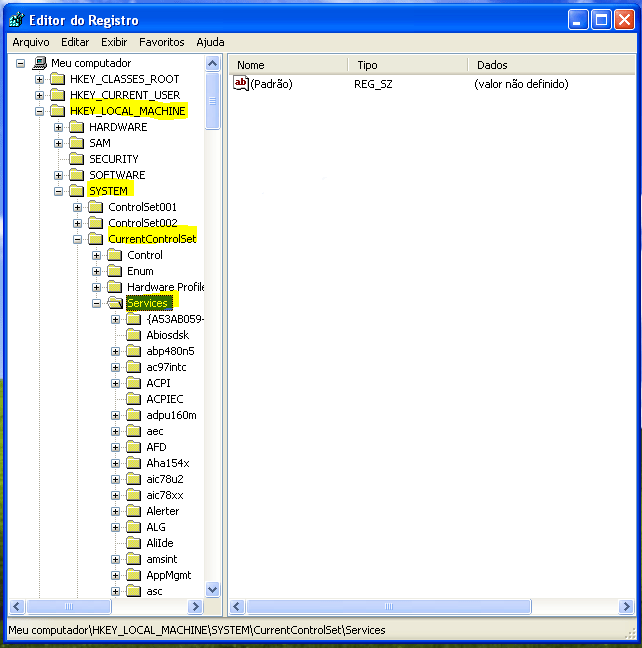Viewport: 642px width, 648px height.
Task: Expand the HKEY_CLASSES_ROOT key
Action: tap(39, 79)
